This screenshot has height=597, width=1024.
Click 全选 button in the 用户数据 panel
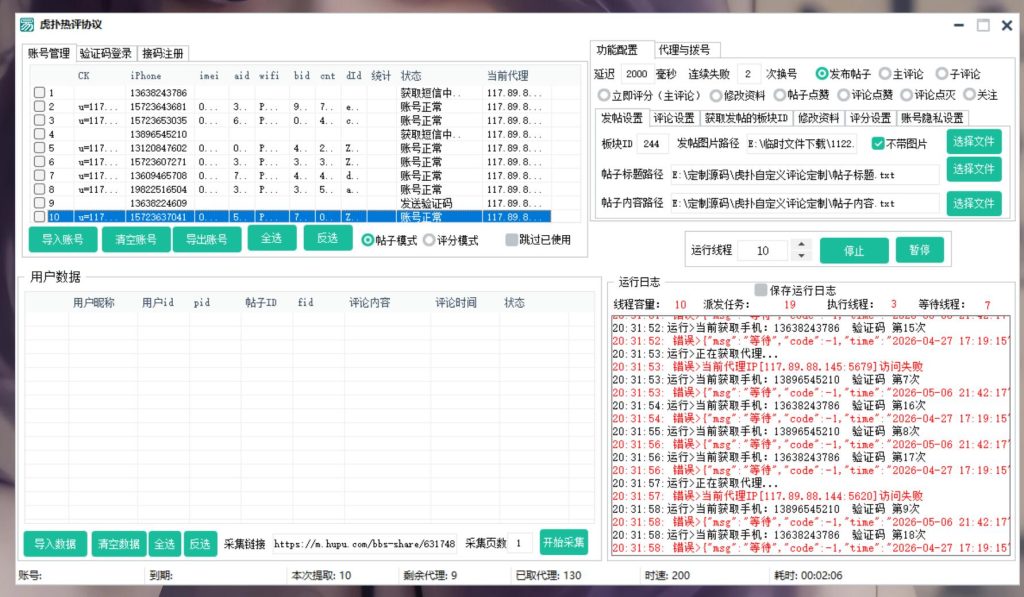(x=165, y=543)
